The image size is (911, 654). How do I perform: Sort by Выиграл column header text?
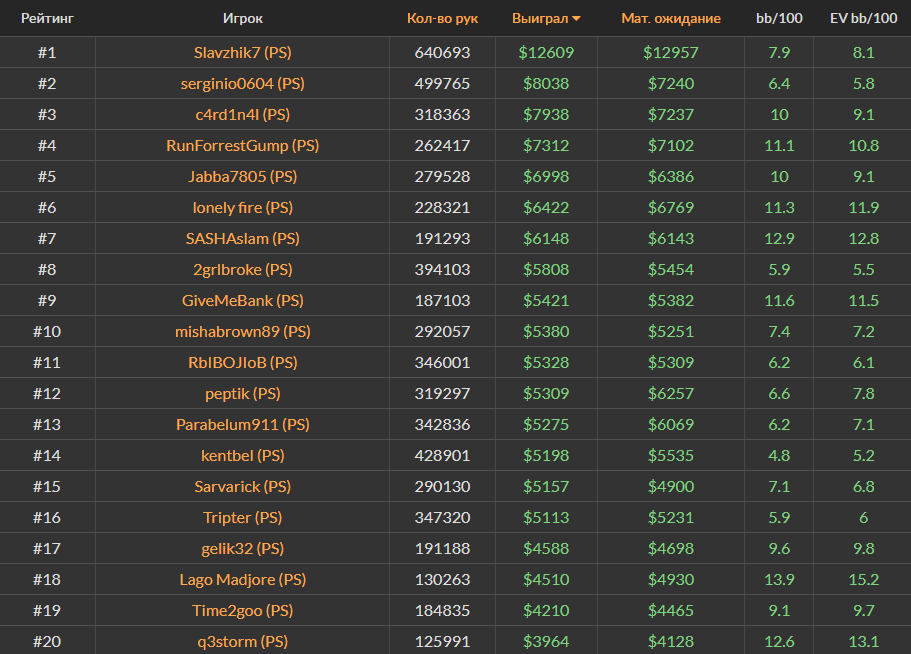[x=539, y=18]
